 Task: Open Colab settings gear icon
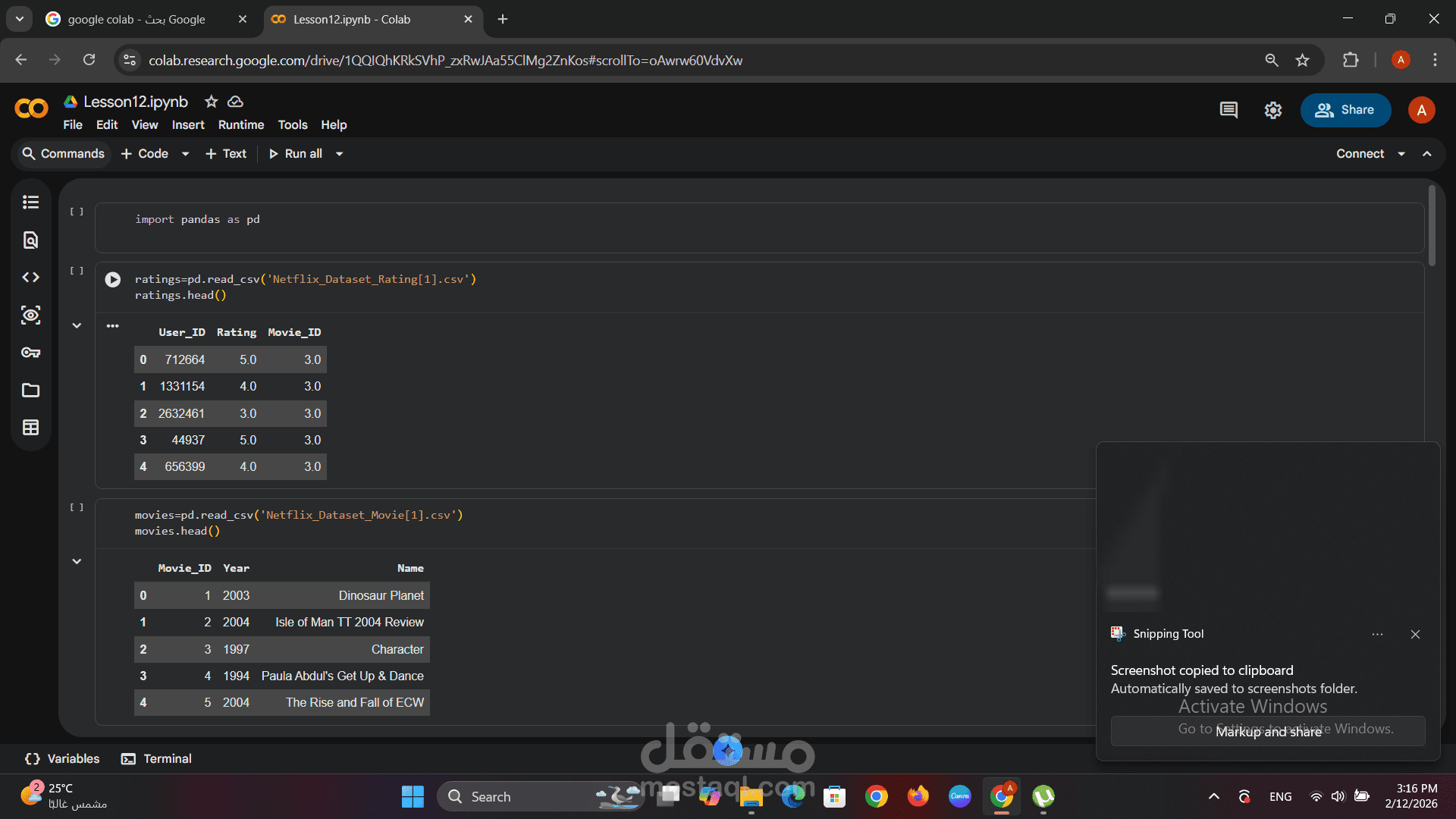[1273, 110]
